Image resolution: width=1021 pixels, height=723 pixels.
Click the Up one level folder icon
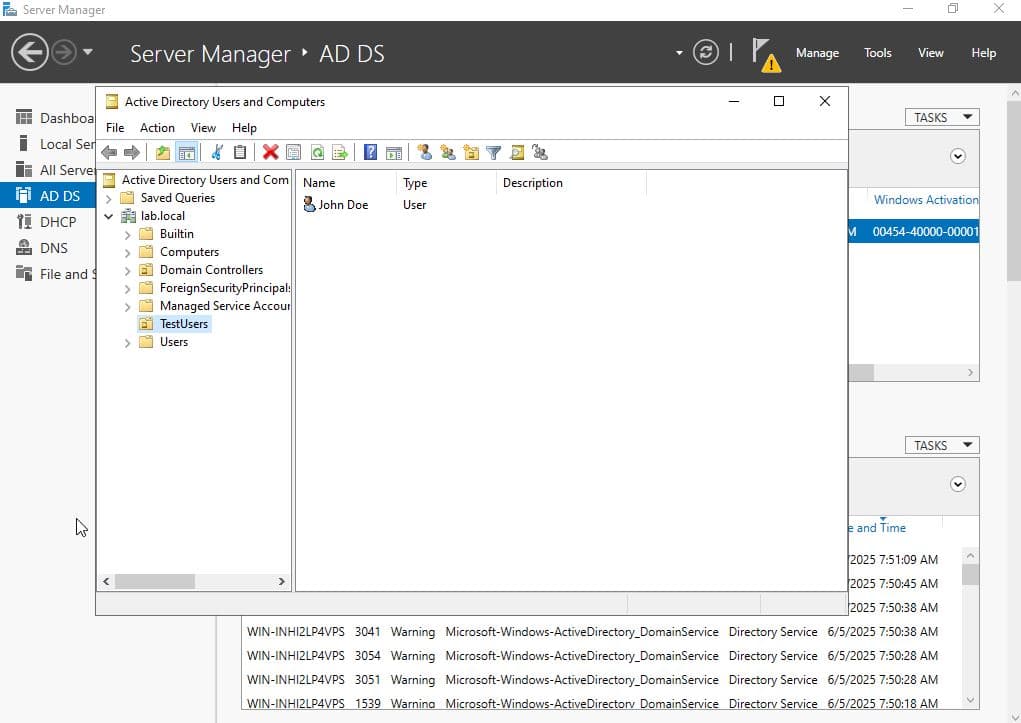162,152
